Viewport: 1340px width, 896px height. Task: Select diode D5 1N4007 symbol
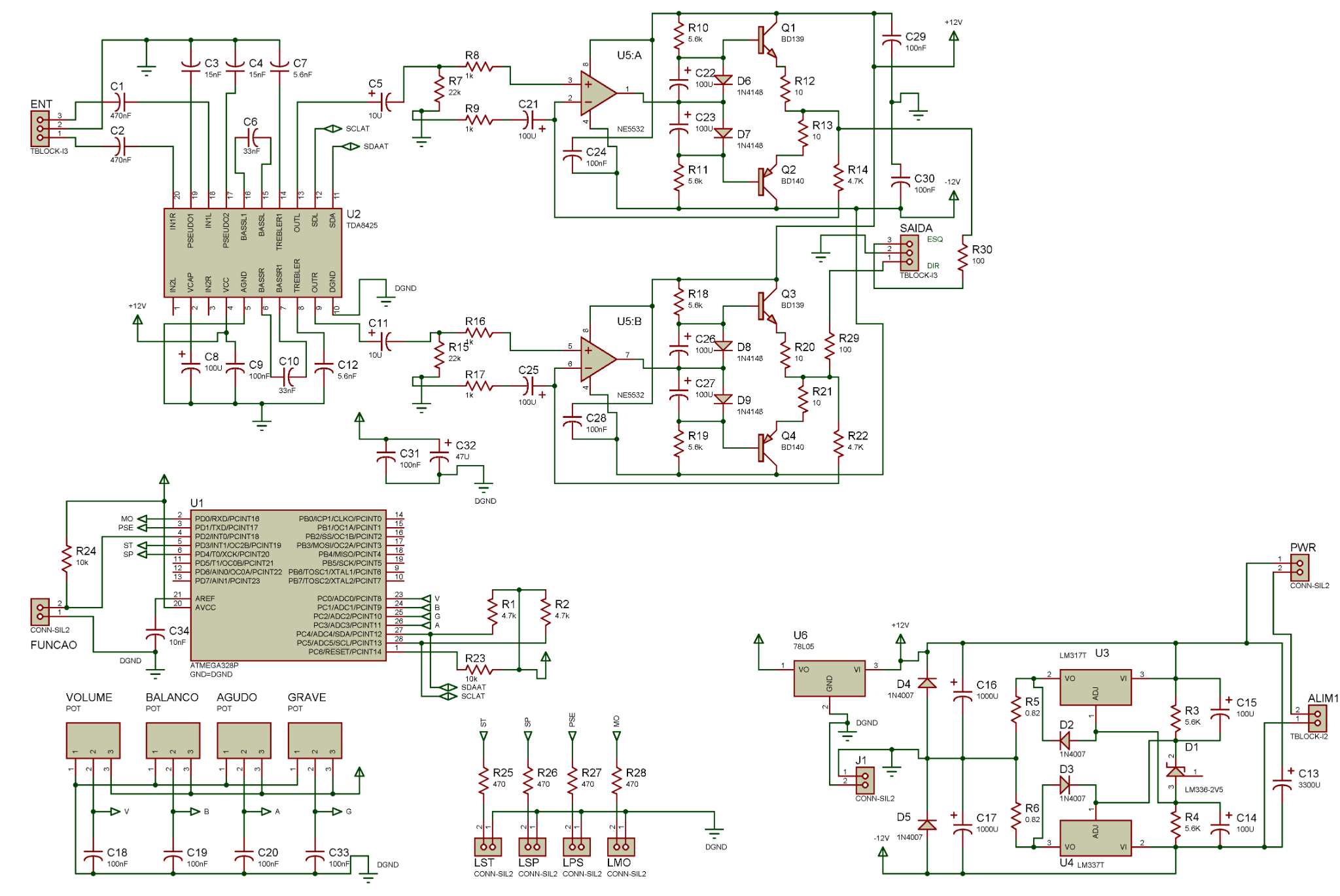pos(927,825)
